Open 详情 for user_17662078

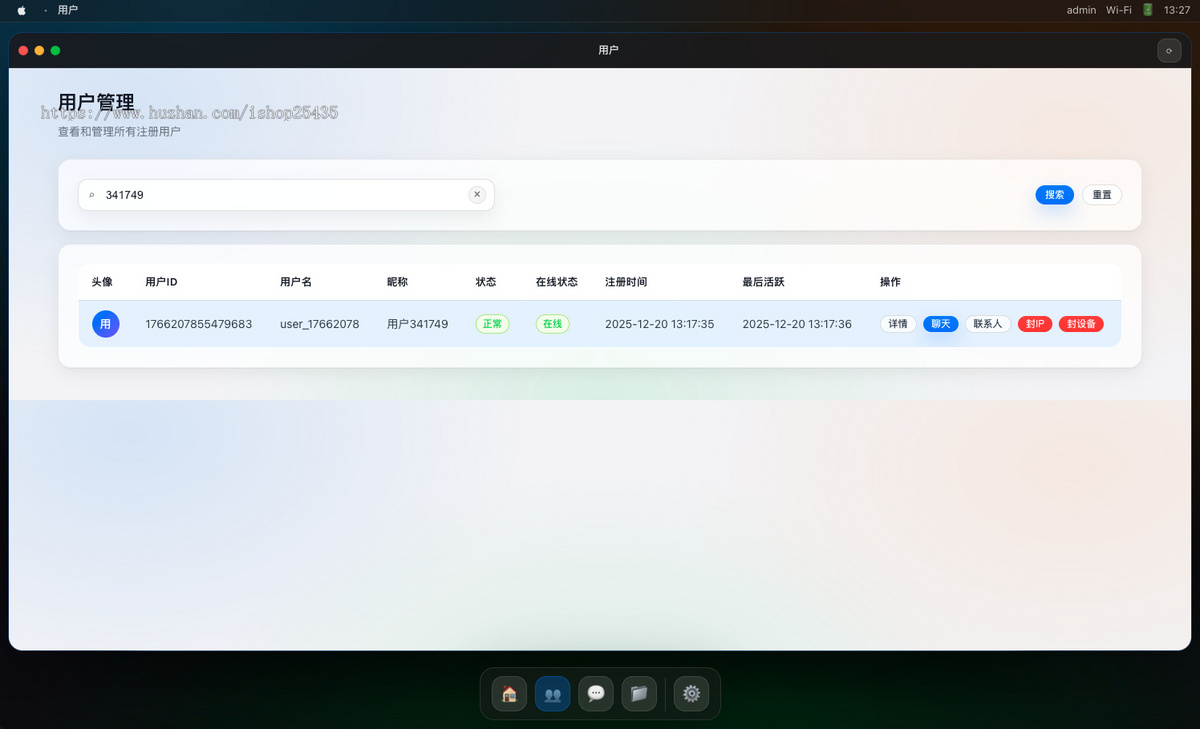898,324
